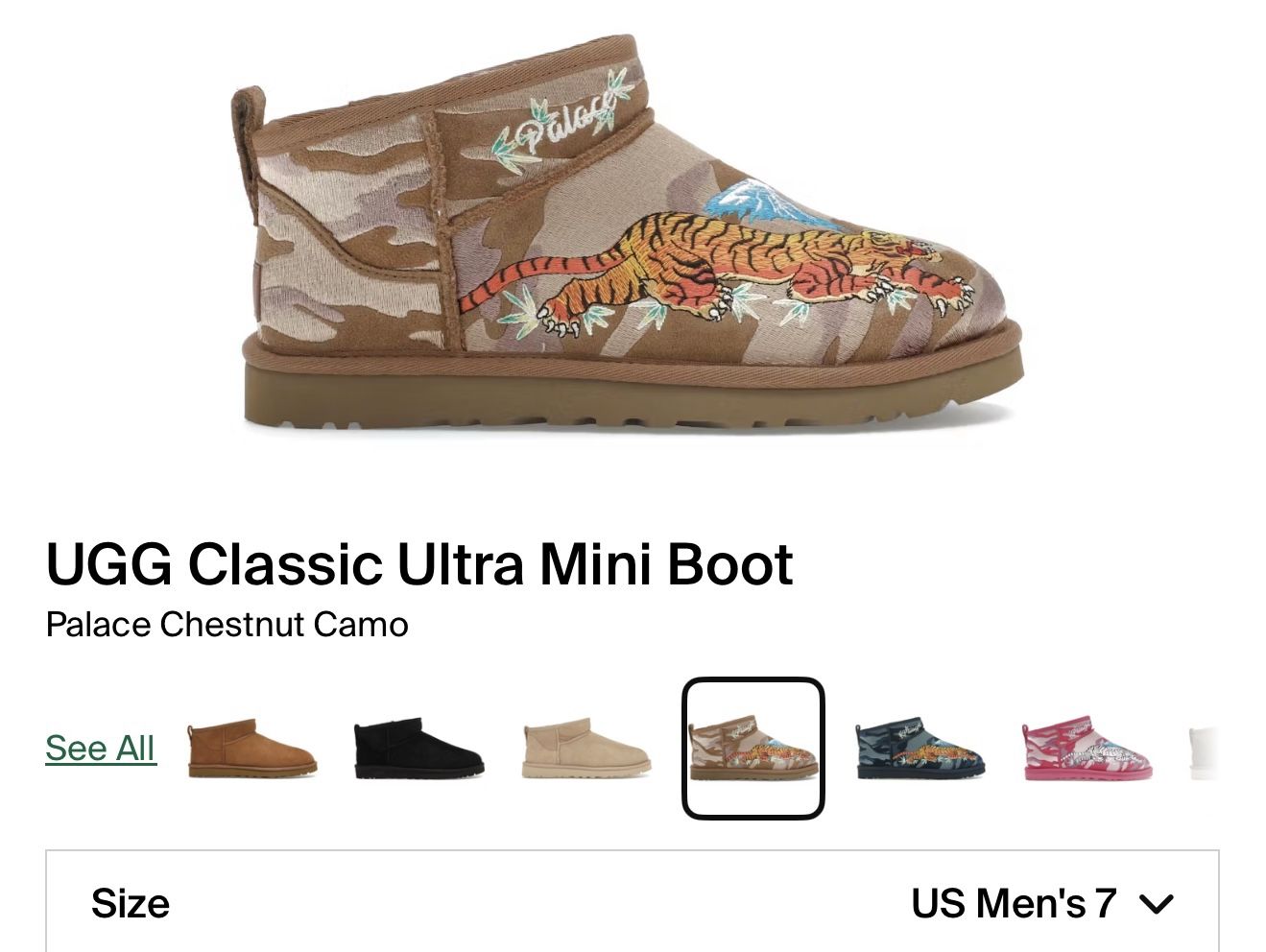
Task: Click the Size label text
Action: pos(132,902)
